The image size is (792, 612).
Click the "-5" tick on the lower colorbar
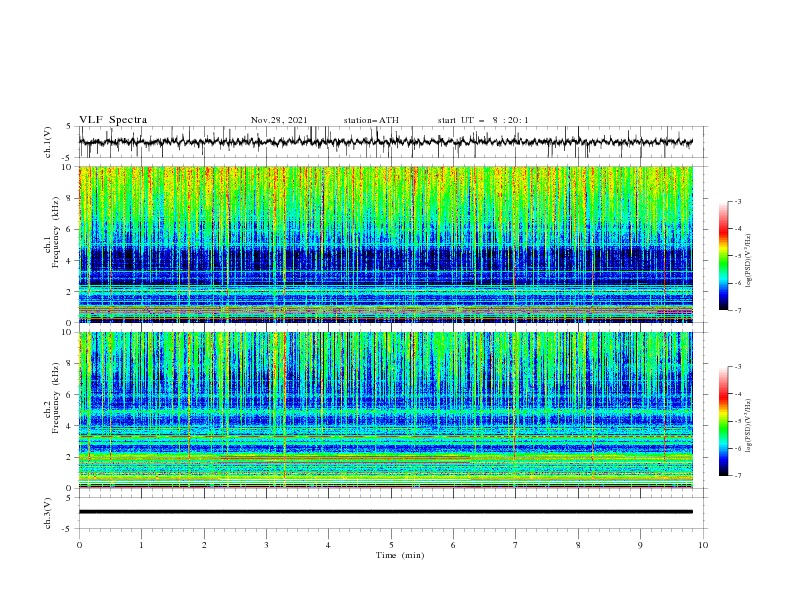click(737, 421)
